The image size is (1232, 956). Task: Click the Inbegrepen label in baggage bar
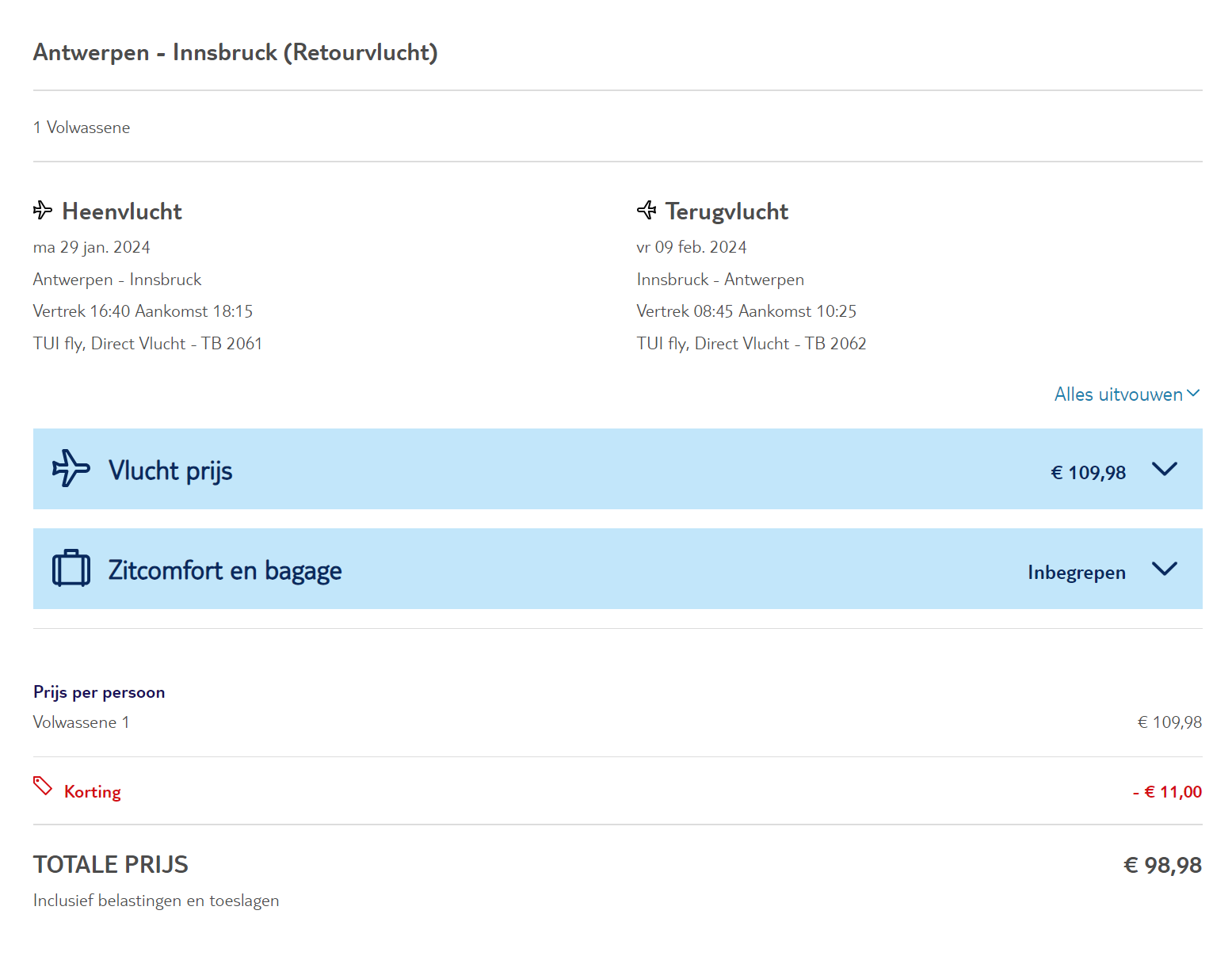pos(1076,573)
